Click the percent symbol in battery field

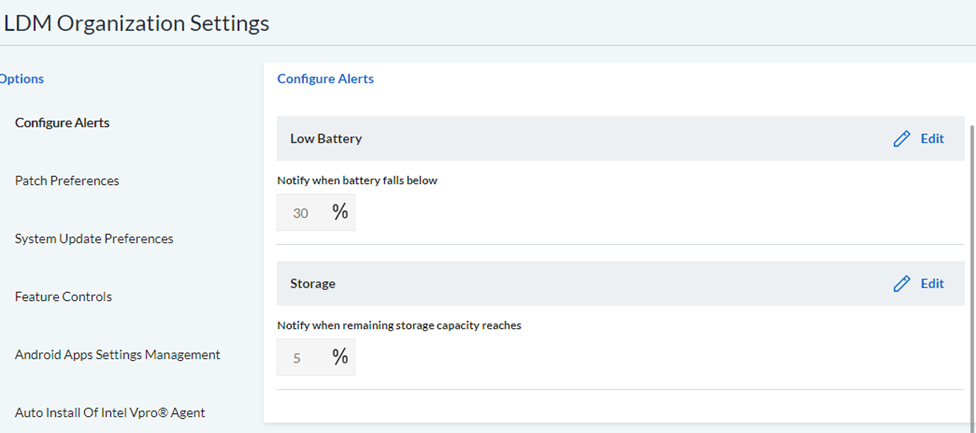pyautogui.click(x=340, y=212)
